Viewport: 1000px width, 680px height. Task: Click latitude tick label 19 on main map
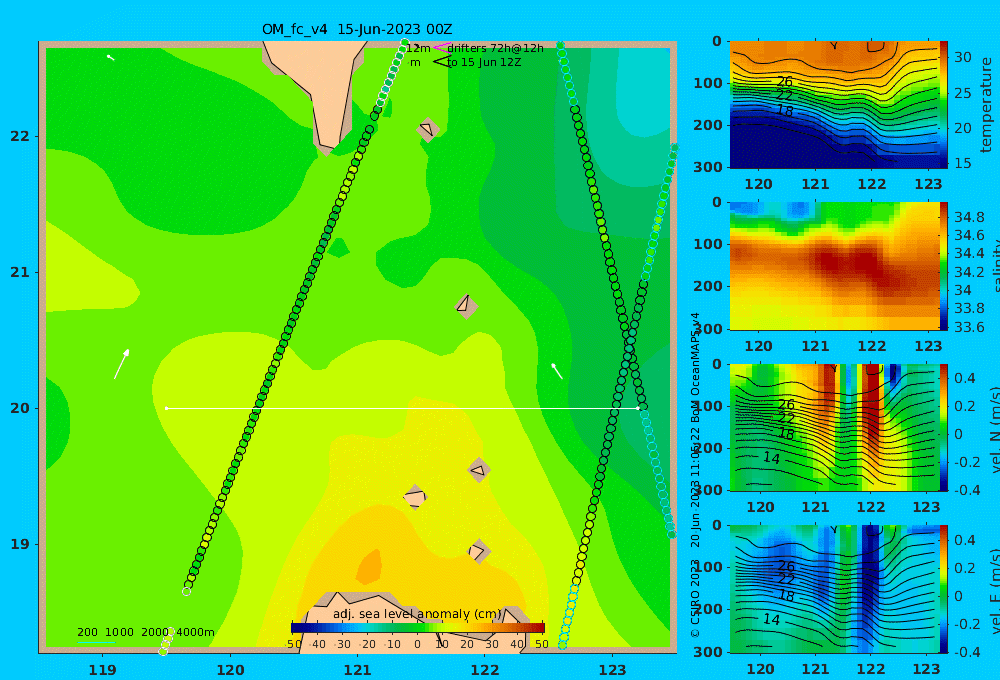(x=20, y=544)
